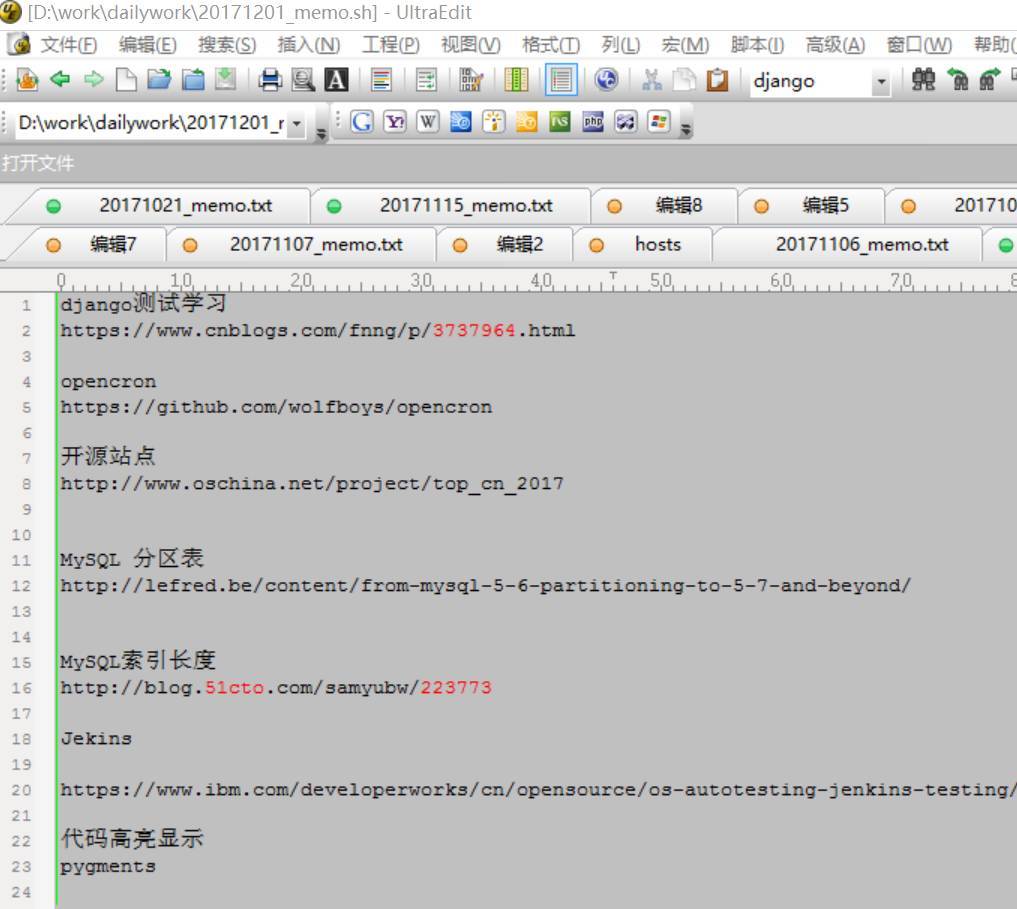
Task: Switch to 20171115_memo.txt tab
Action: point(450,206)
